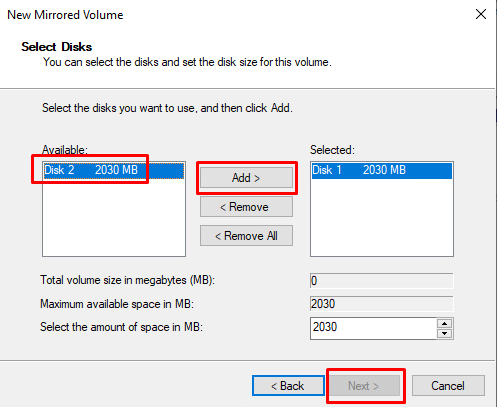The height and width of the screenshot is (407, 497).
Task: Select Disk 2 in the Available list
Action: point(114,170)
